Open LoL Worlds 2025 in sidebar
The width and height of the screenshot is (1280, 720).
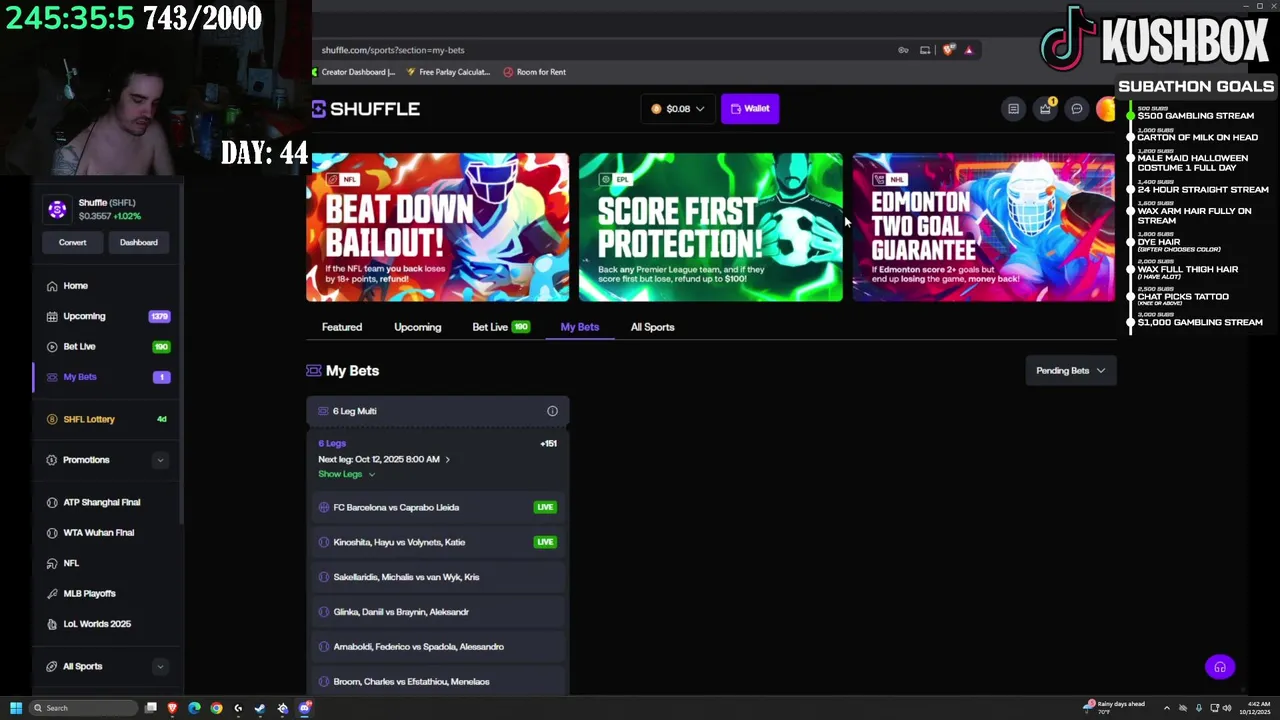108,624
